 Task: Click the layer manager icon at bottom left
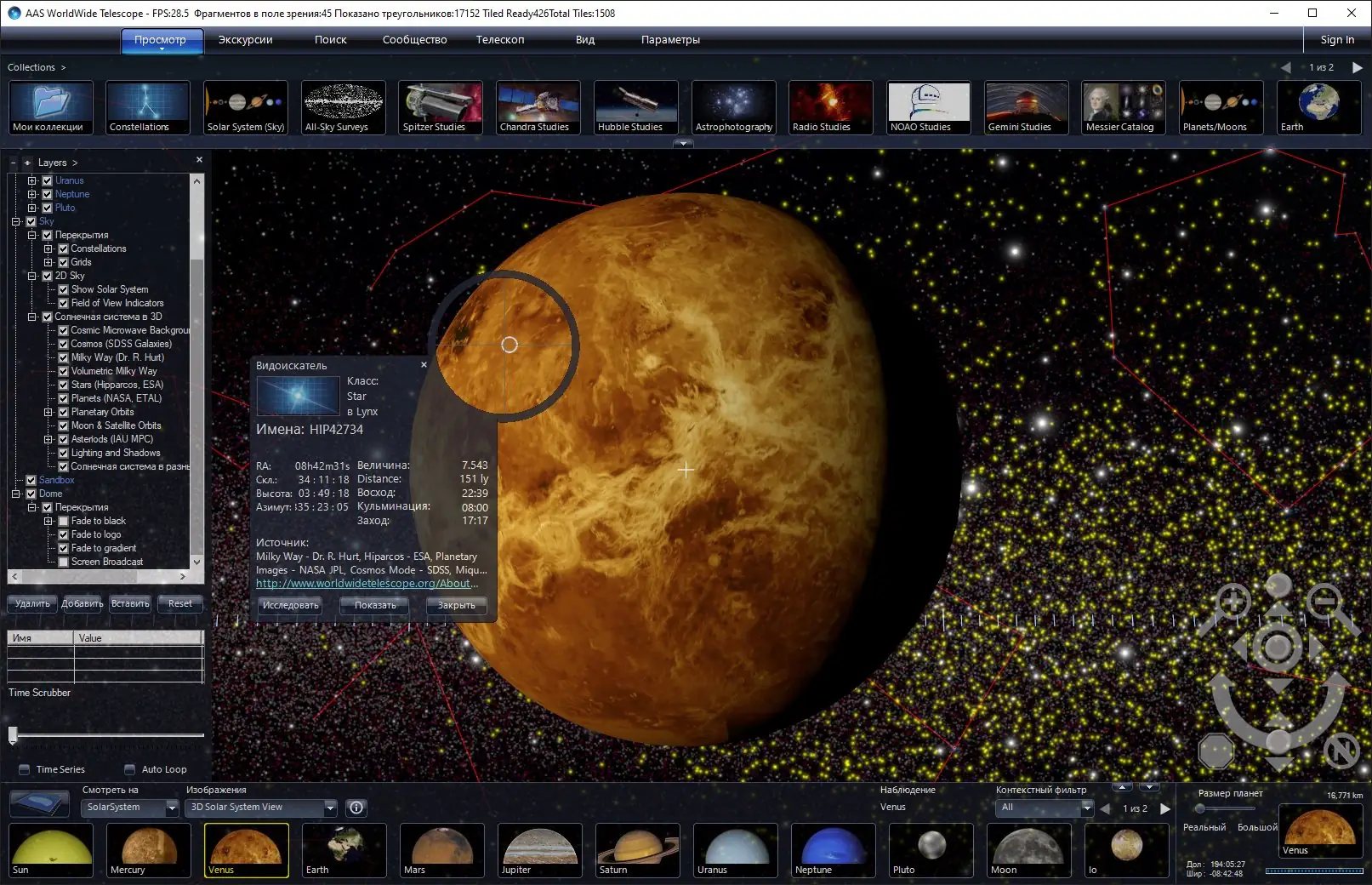[39, 802]
